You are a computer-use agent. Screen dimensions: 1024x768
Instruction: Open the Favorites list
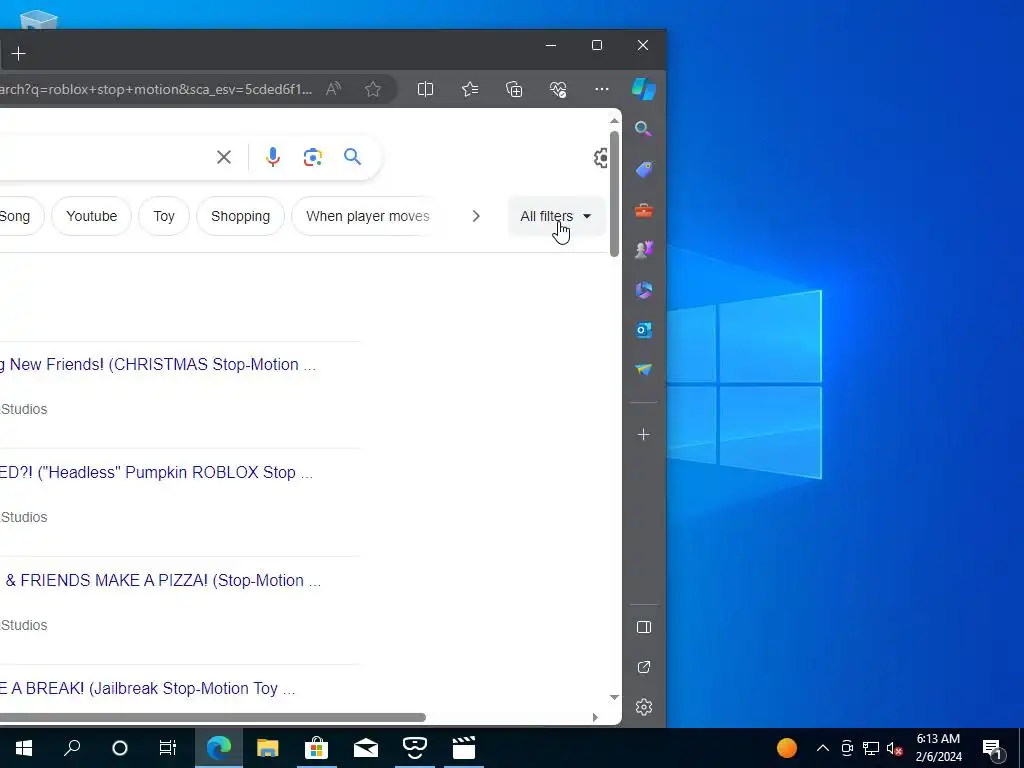[x=470, y=89]
